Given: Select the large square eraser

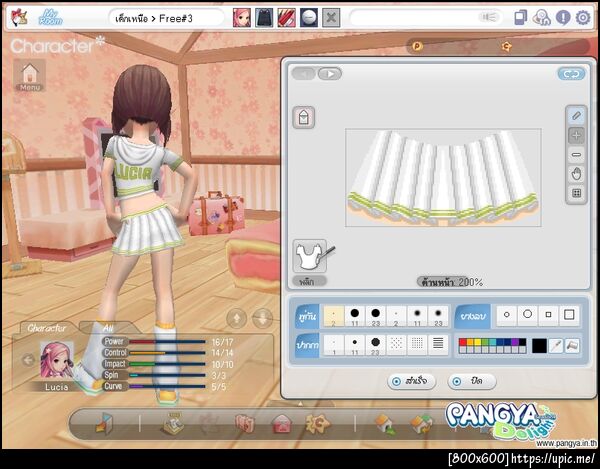Looking at the screenshot, I should coord(569,315).
